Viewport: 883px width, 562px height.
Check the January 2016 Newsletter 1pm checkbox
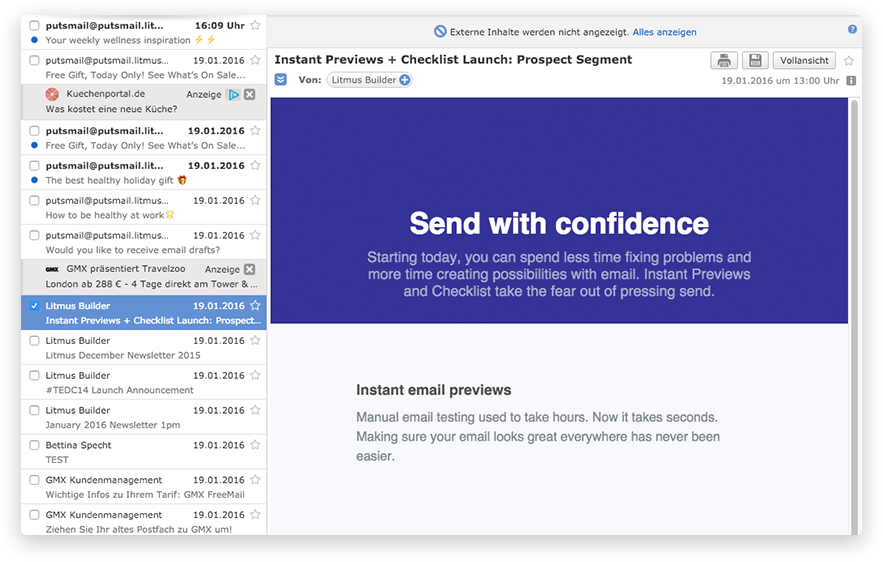click(34, 411)
